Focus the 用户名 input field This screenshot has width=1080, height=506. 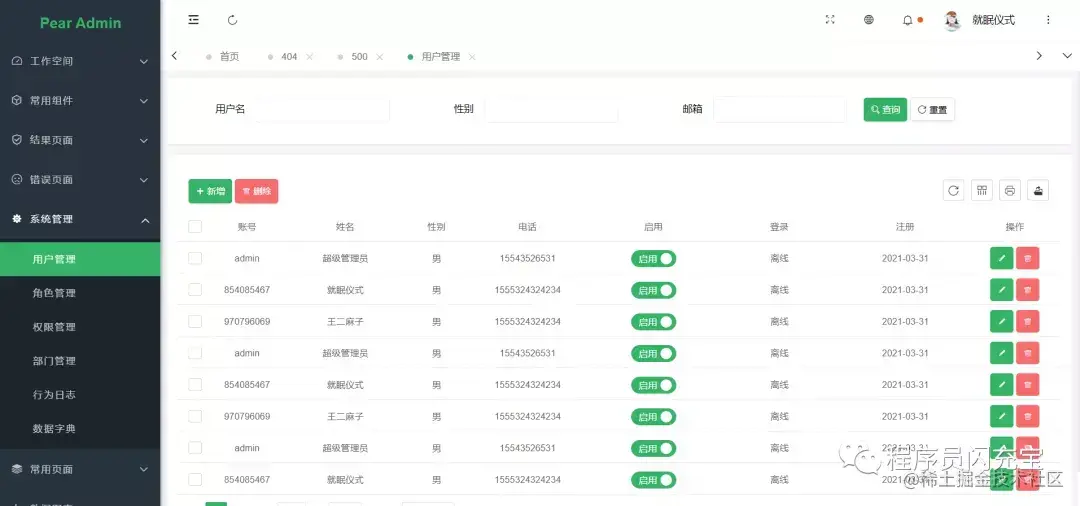322,109
